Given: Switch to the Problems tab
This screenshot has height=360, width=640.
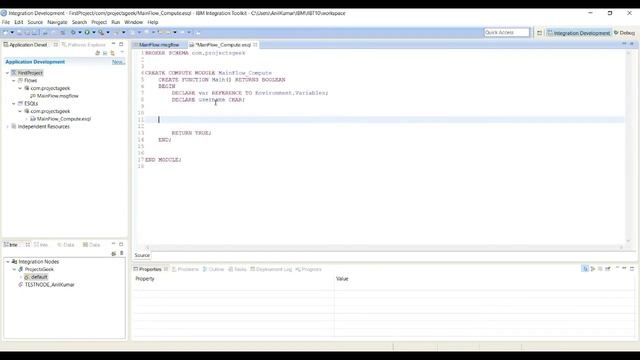Looking at the screenshot, I should pyautogui.click(x=185, y=269).
